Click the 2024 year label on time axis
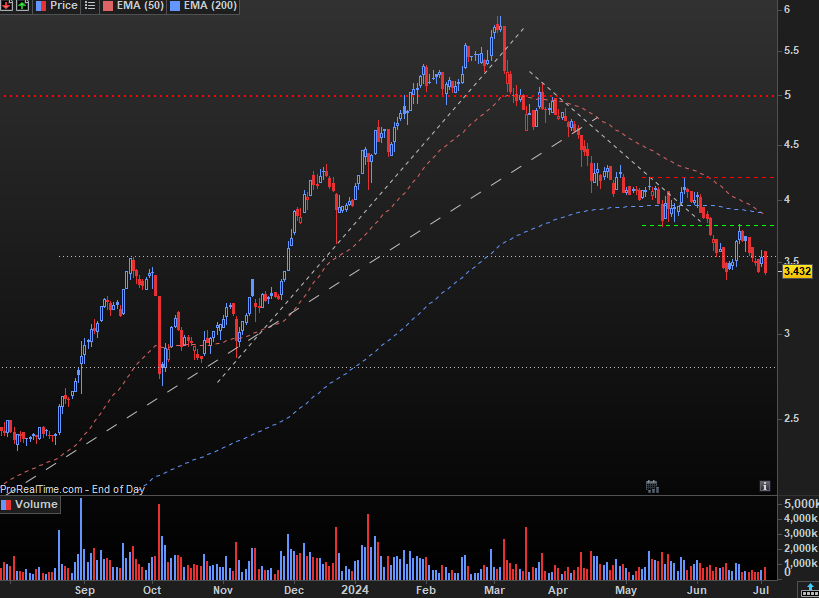The image size is (819, 598). point(355,590)
